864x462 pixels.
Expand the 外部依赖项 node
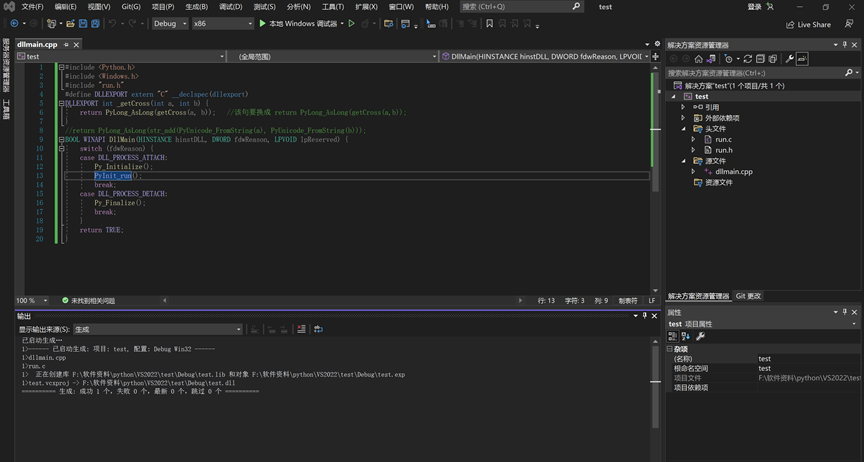coord(683,118)
